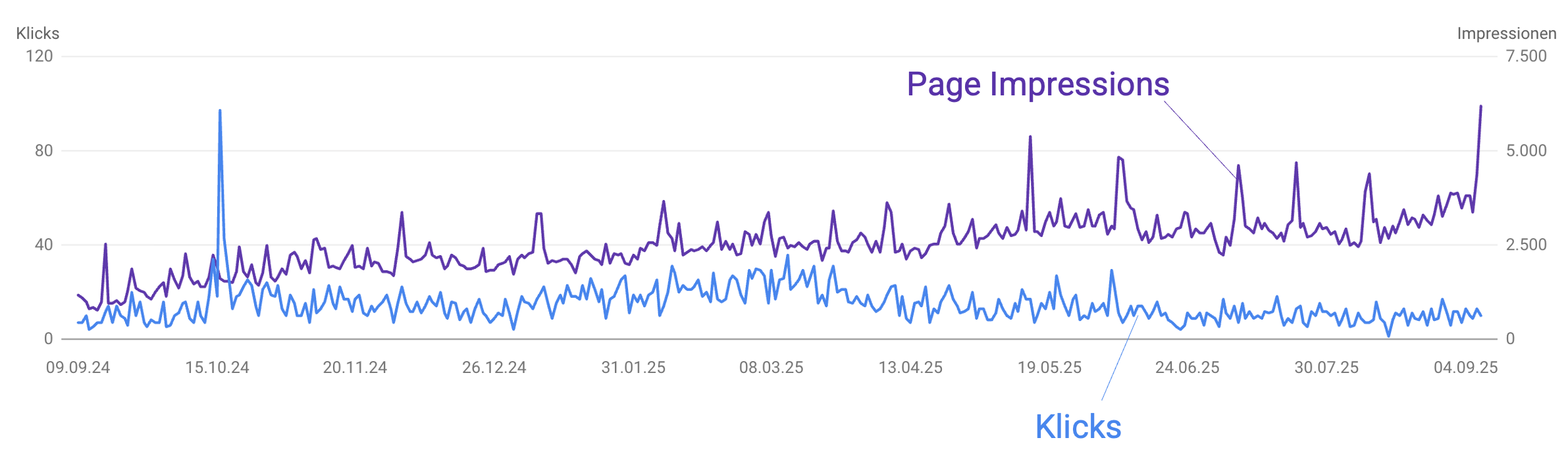Select the 26.12.24 date label
This screenshot has width=1568, height=467.
click(494, 368)
